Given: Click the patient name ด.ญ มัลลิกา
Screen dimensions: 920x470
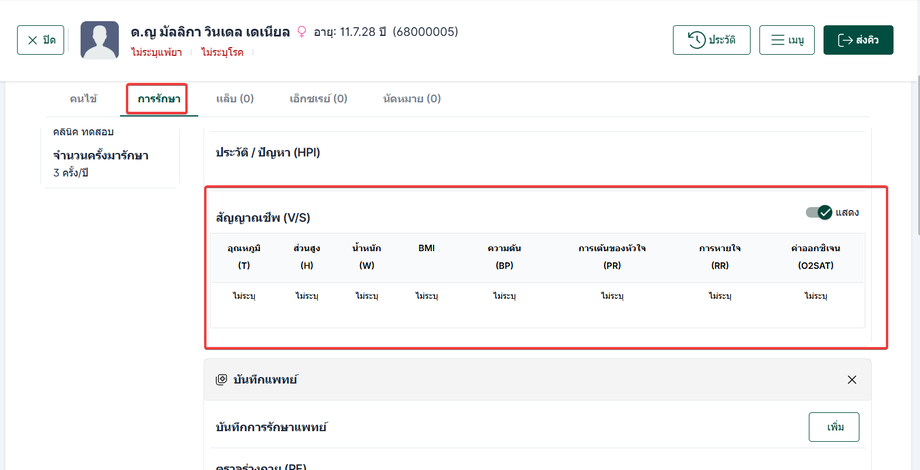Looking at the screenshot, I should tap(210, 32).
